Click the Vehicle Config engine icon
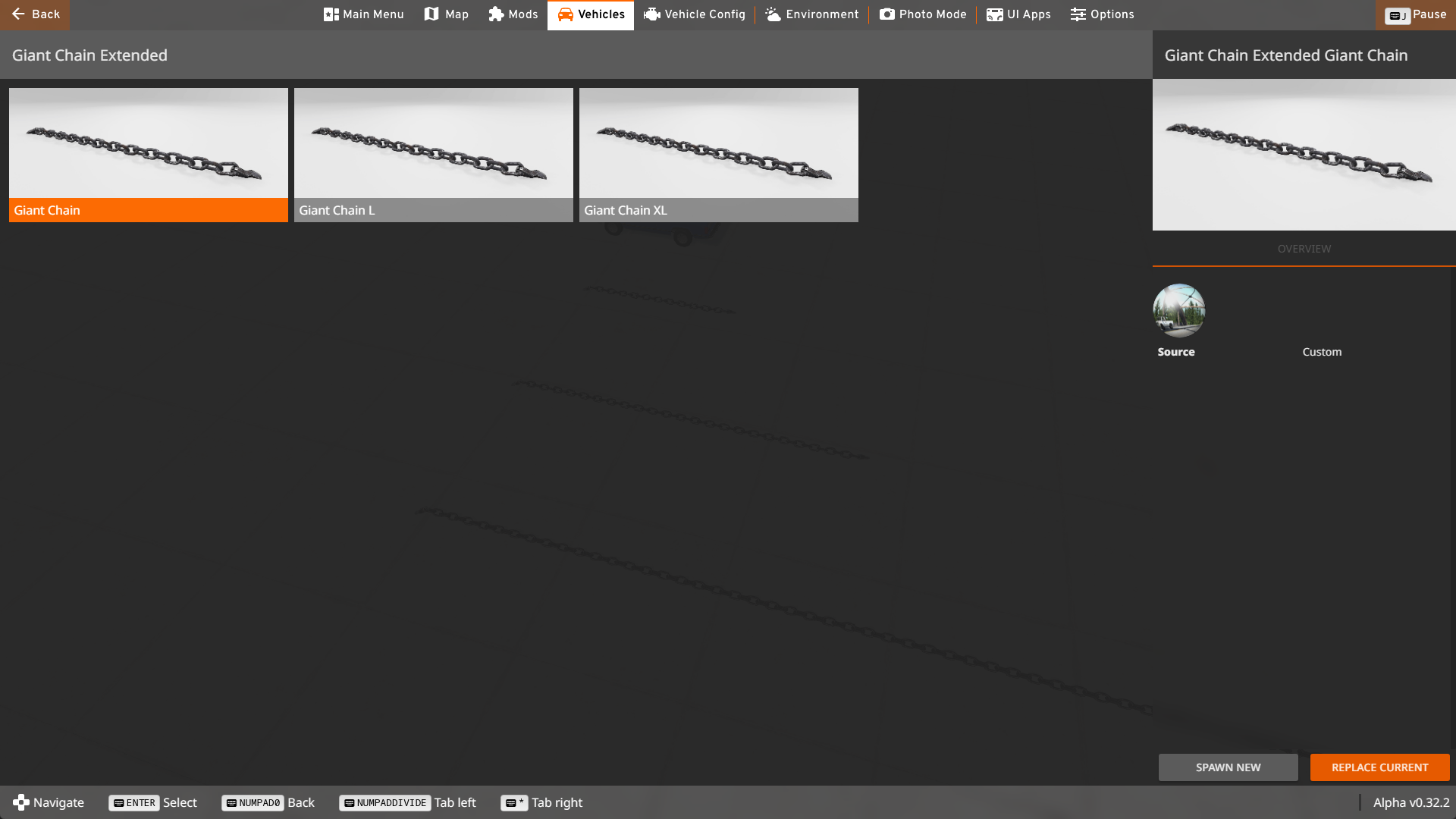 coord(652,14)
